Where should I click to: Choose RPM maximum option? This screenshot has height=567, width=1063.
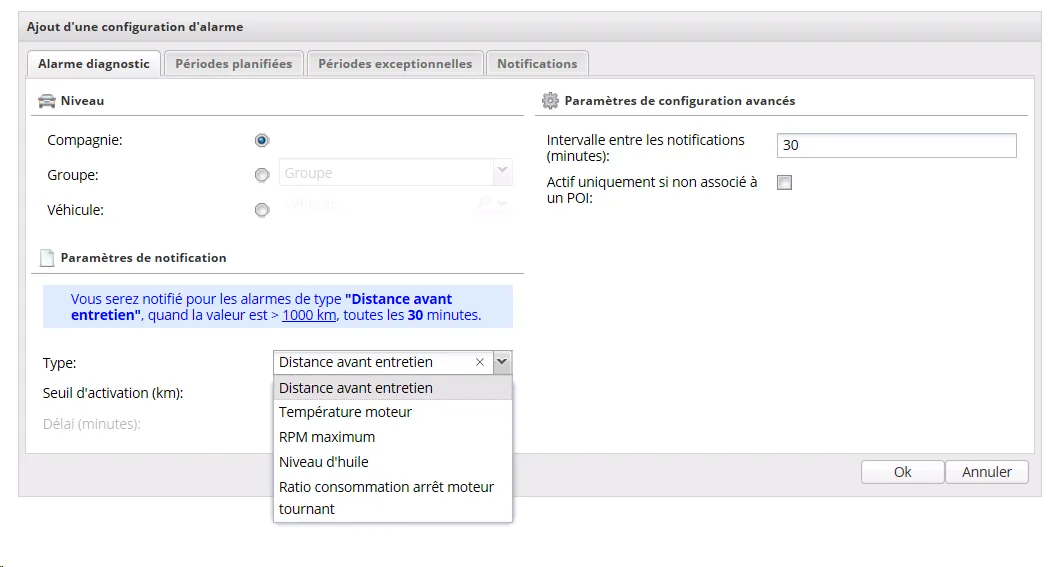point(393,437)
